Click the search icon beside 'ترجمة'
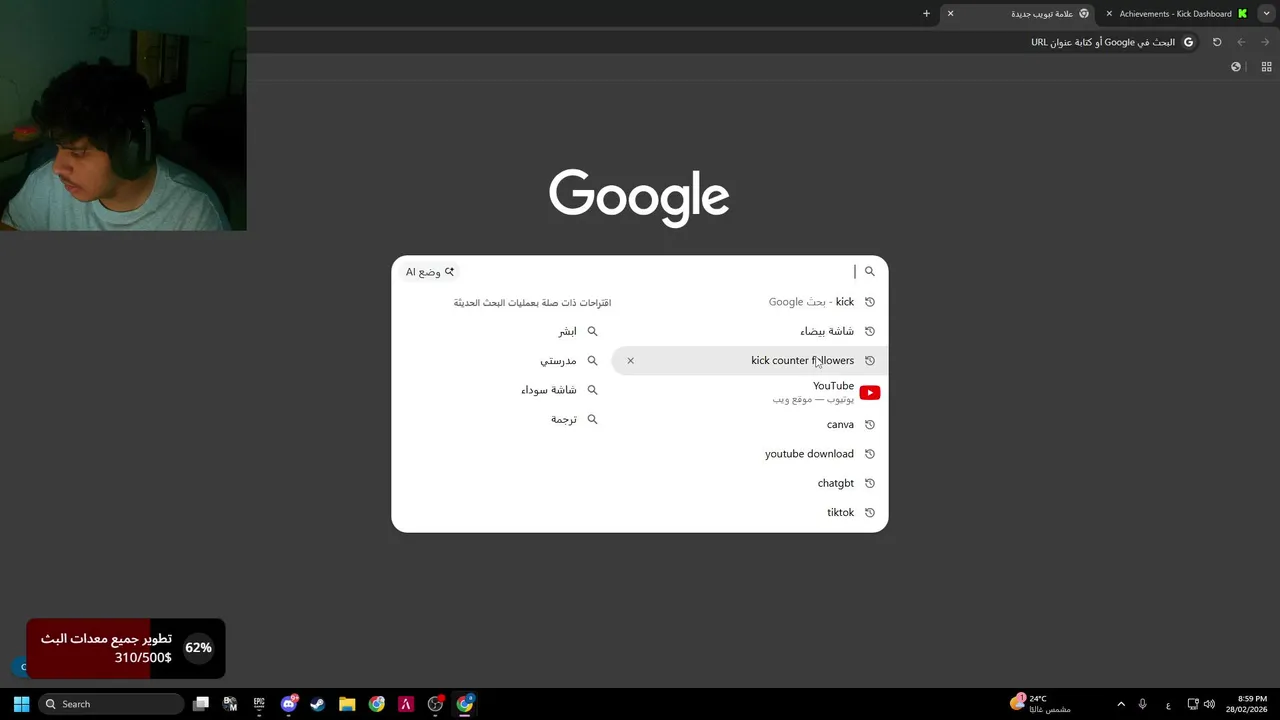This screenshot has width=1280, height=720. pos(592,419)
